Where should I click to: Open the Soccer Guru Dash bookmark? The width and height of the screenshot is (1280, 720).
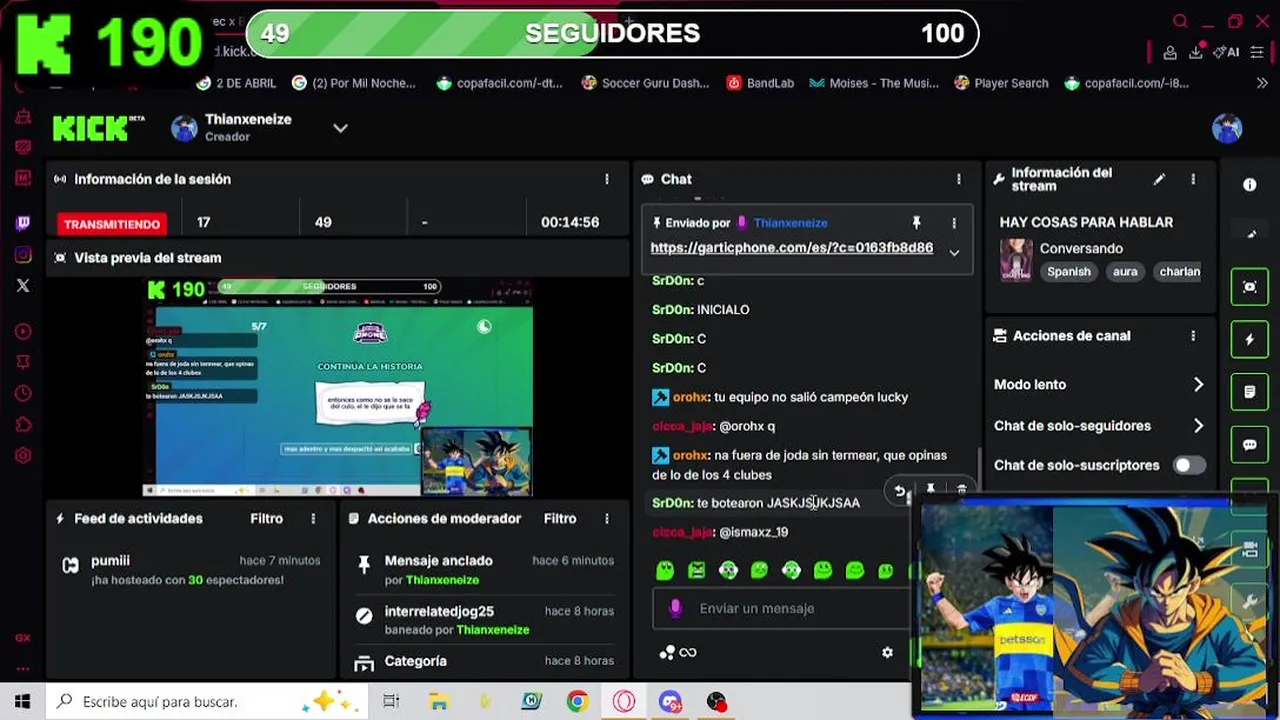645,83
